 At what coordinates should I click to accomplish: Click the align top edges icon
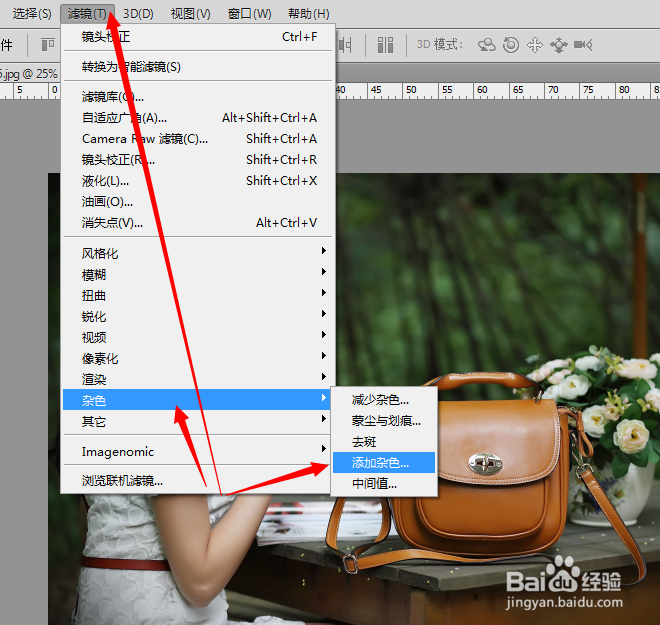coord(48,45)
